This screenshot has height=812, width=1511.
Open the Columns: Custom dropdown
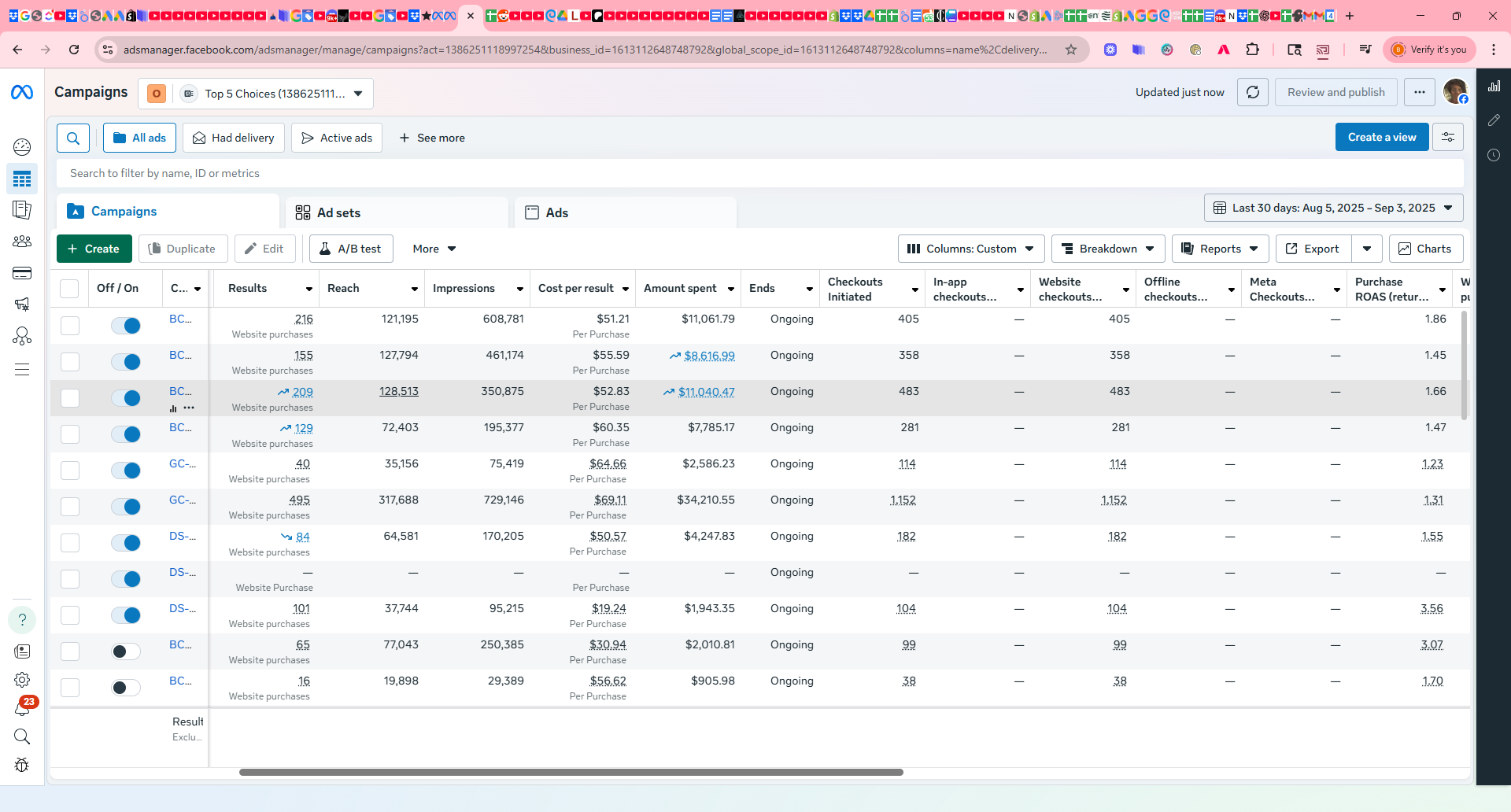970,249
